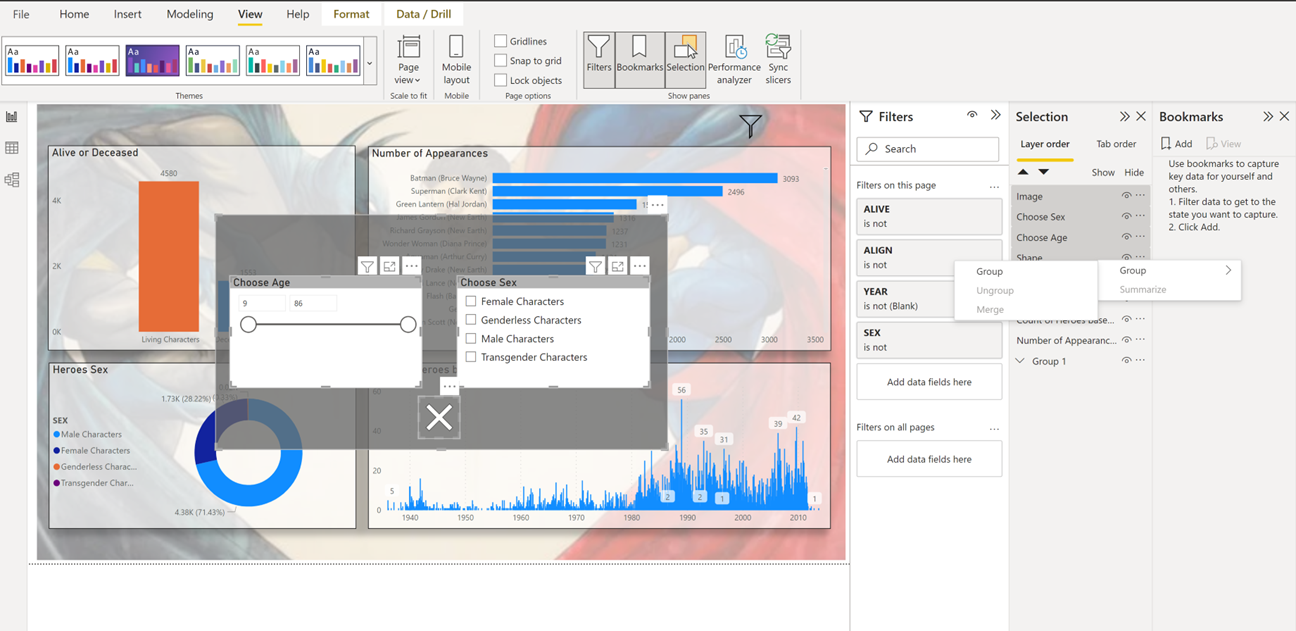Switch to Data view in left sidebar
This screenshot has height=631, width=1296.
(12, 148)
